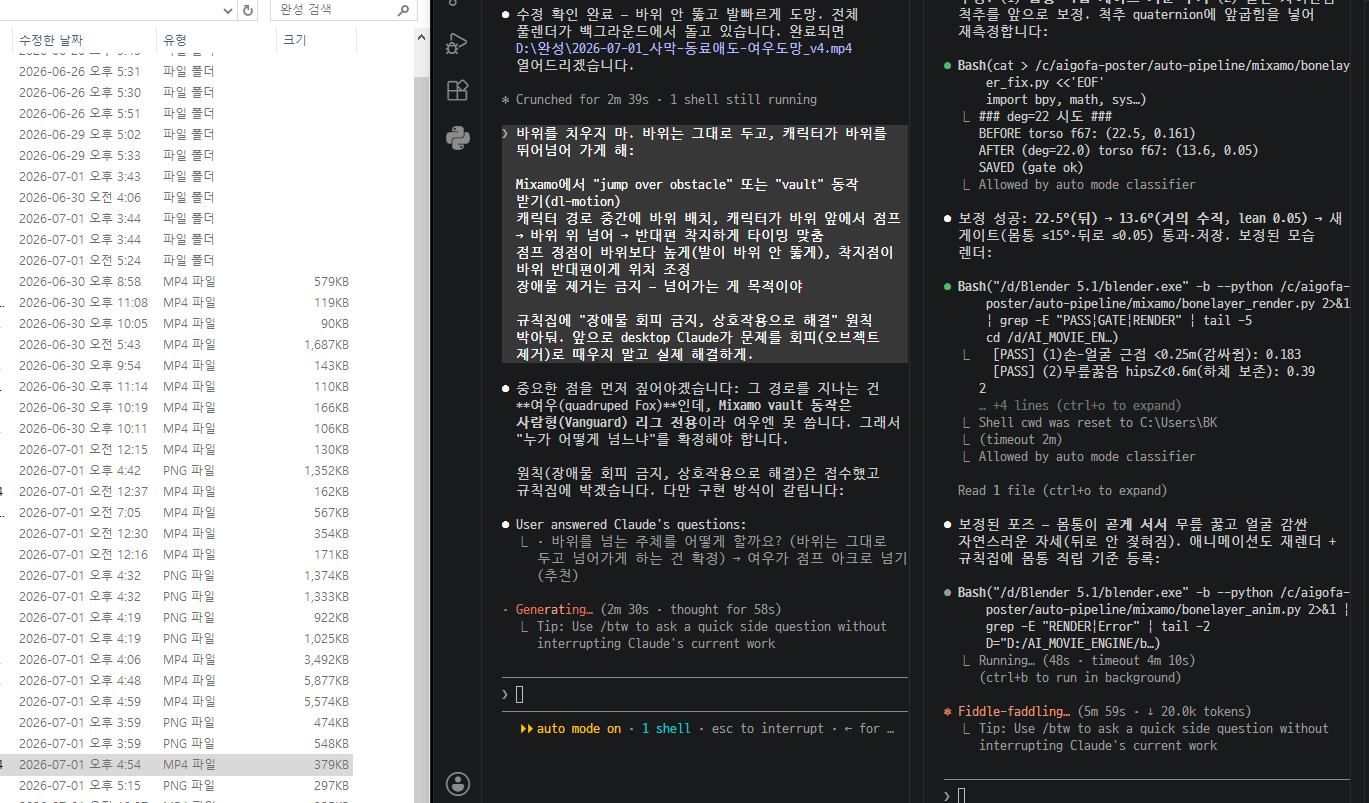Click the 'Fiddle-faddling…' status line
The height and width of the screenshot is (803, 1369).
(1099, 711)
